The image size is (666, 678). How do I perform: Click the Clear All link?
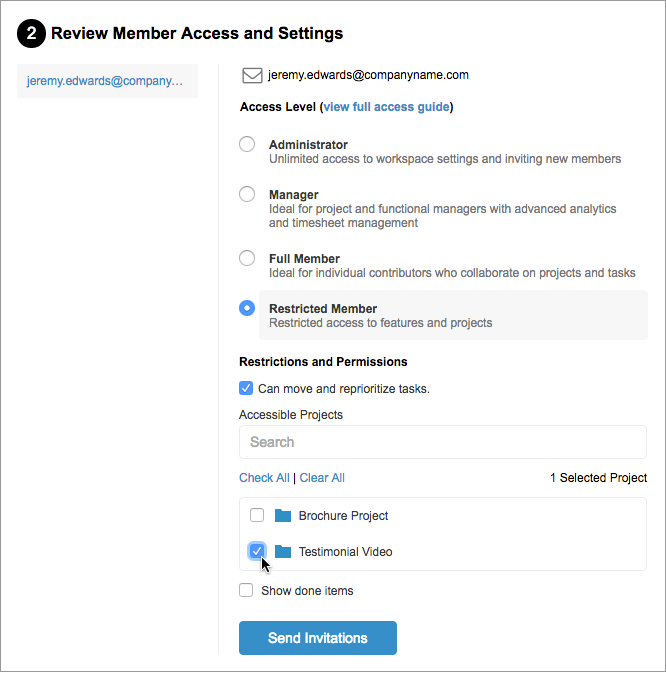[322, 478]
